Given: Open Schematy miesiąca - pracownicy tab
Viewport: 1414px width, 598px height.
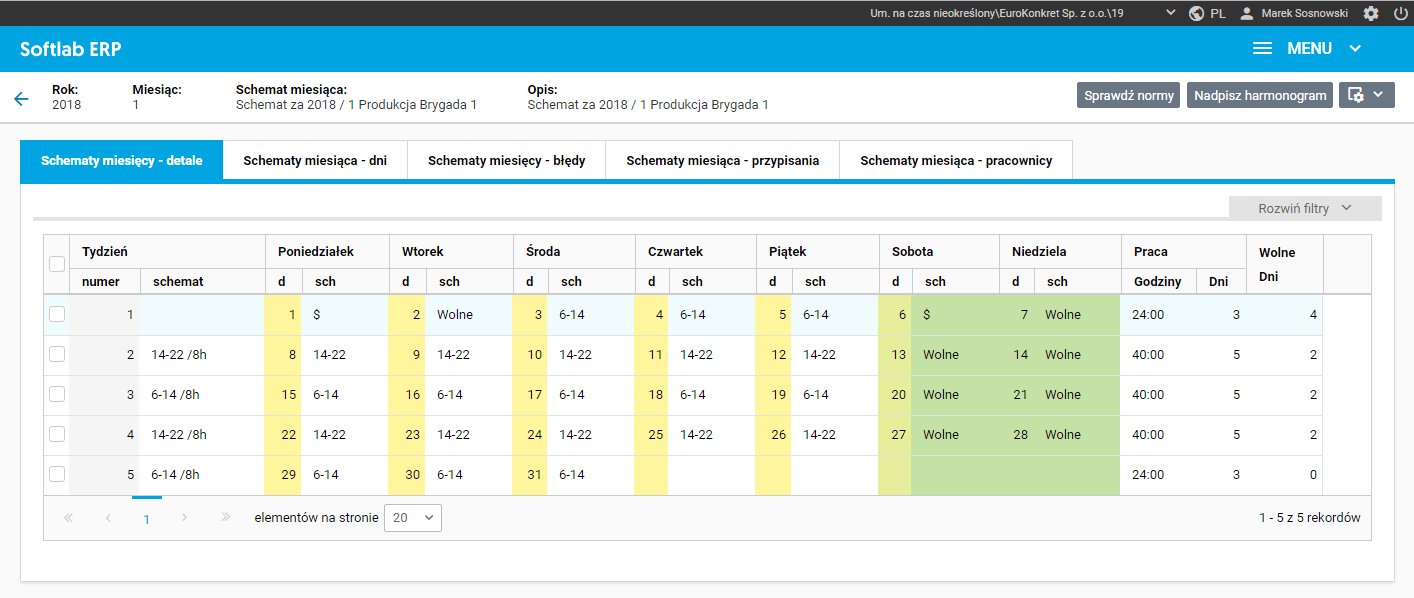Looking at the screenshot, I should tap(956, 160).
